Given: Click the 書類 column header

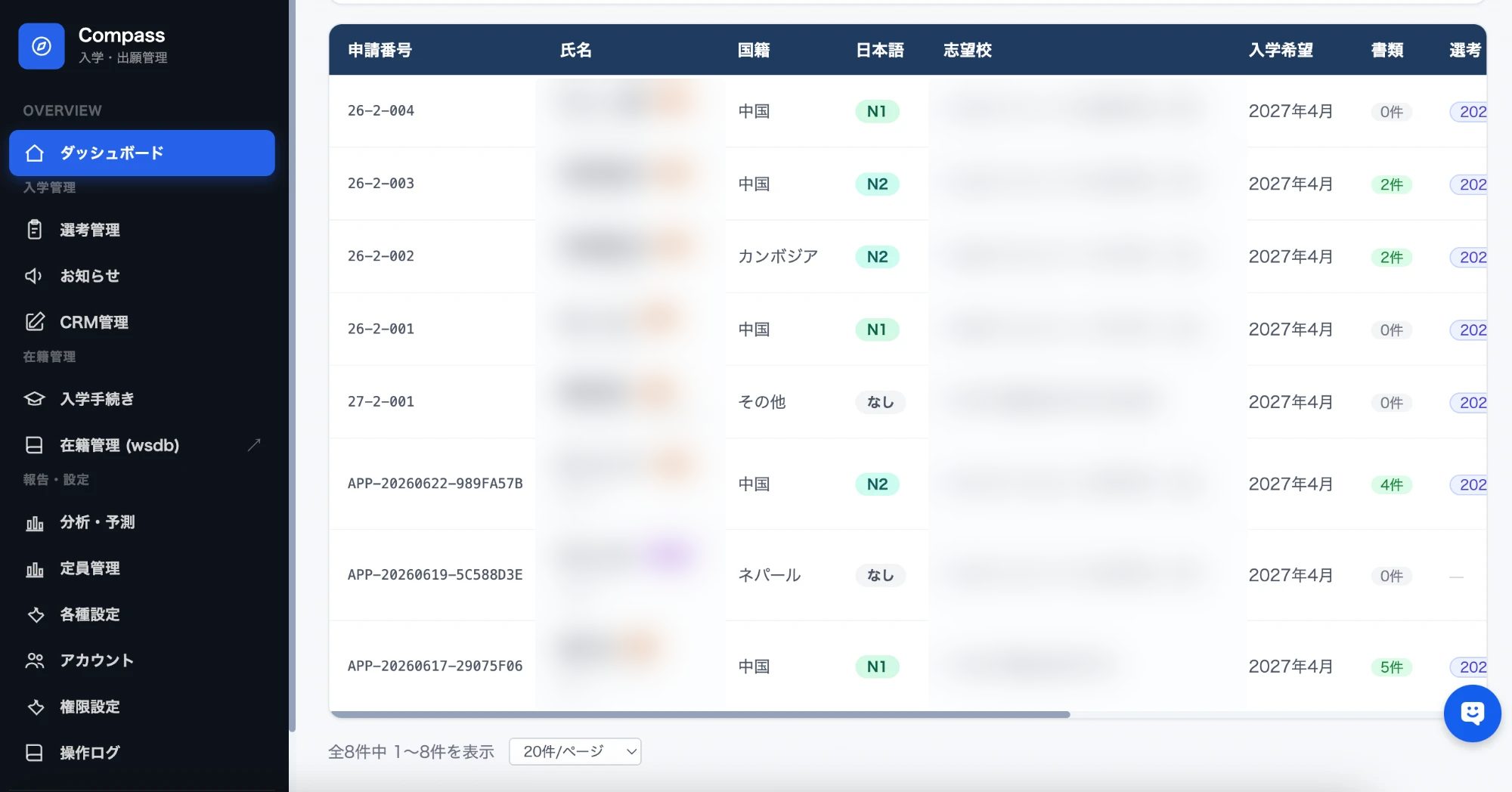Looking at the screenshot, I should coord(1387,50).
